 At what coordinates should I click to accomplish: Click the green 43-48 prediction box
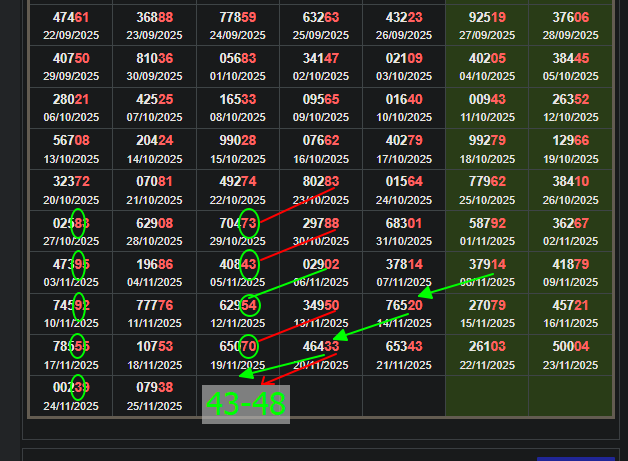tap(245, 403)
